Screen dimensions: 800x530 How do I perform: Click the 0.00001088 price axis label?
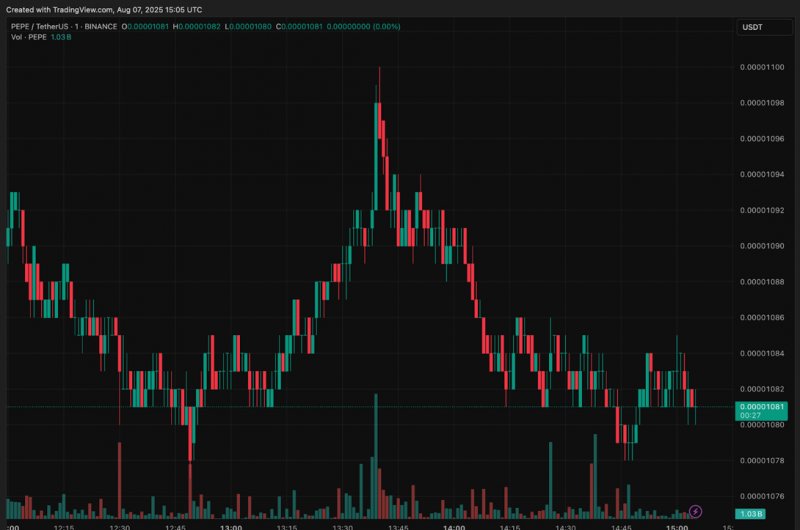point(762,282)
